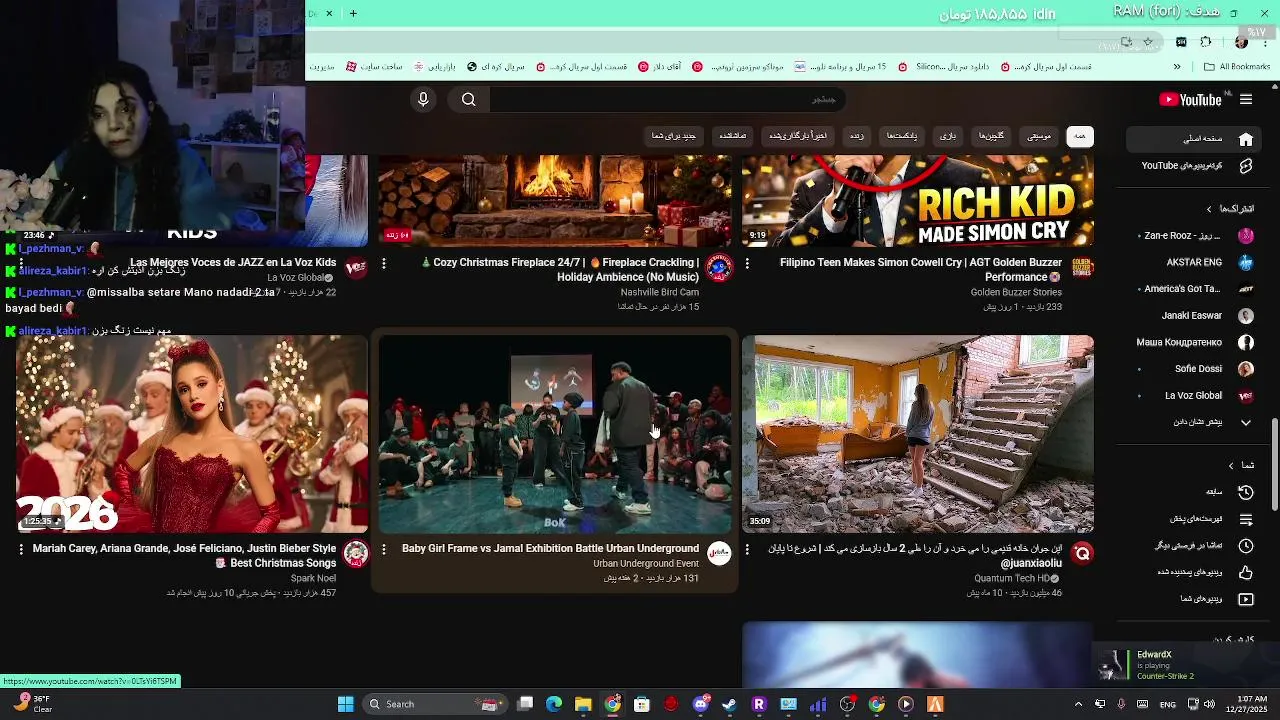Image resolution: width=1280 pixels, height=720 pixels.
Task: Open the Best Christmas Songs video thumbnail
Action: pyautogui.click(x=192, y=434)
